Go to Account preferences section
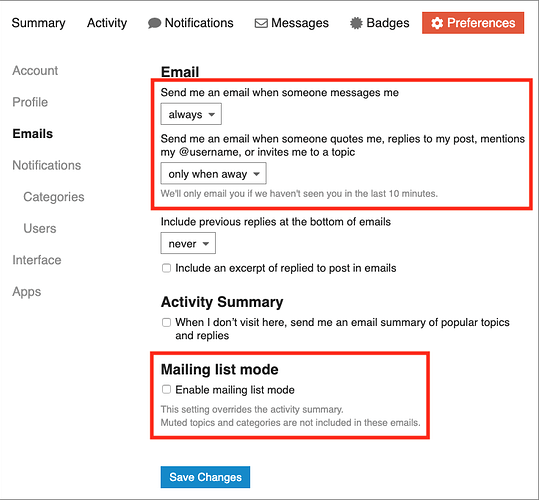Image resolution: width=539 pixels, height=500 pixels. [35, 70]
